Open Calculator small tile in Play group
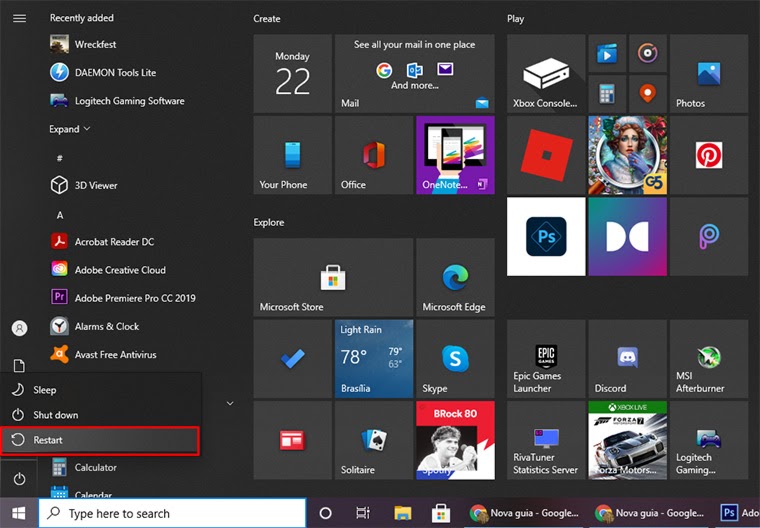This screenshot has width=760, height=528. pyautogui.click(x=607, y=94)
